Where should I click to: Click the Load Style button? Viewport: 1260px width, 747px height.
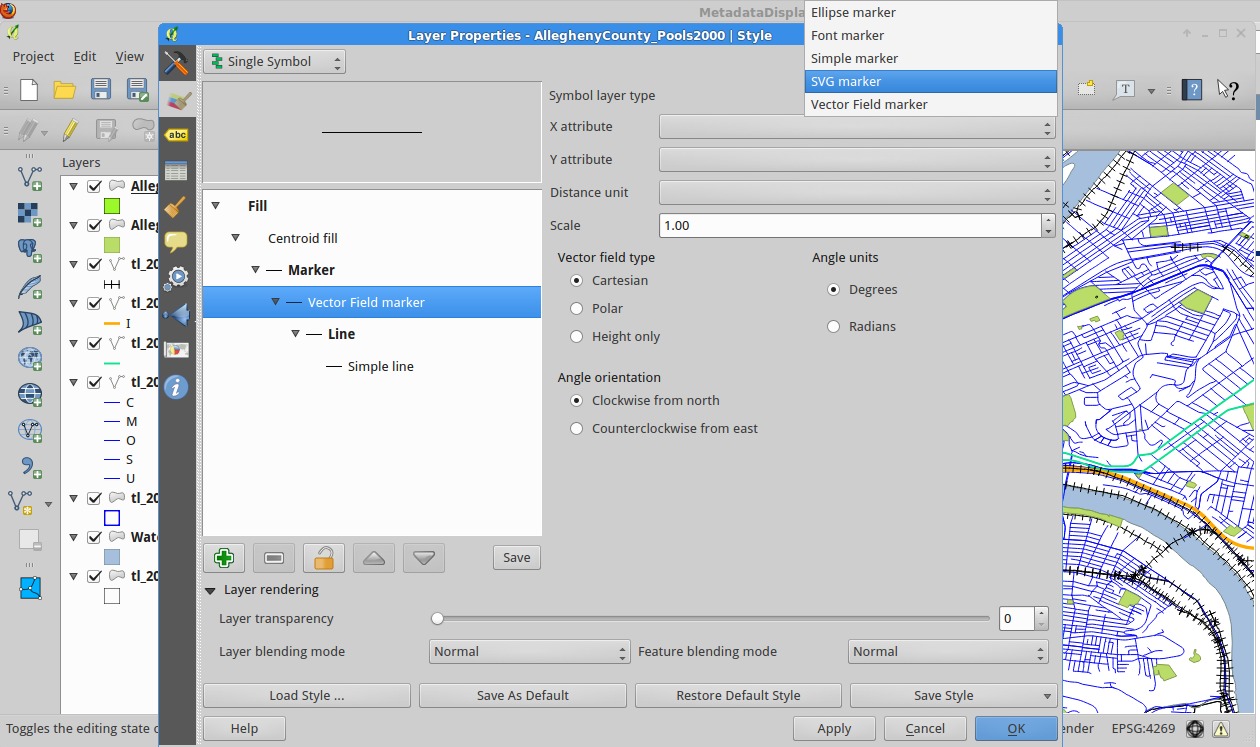306,696
